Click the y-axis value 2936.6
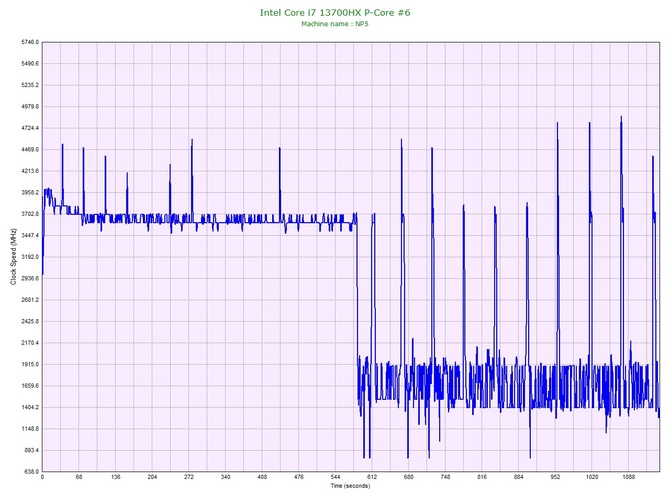The height and width of the screenshot is (503, 670). point(30,279)
